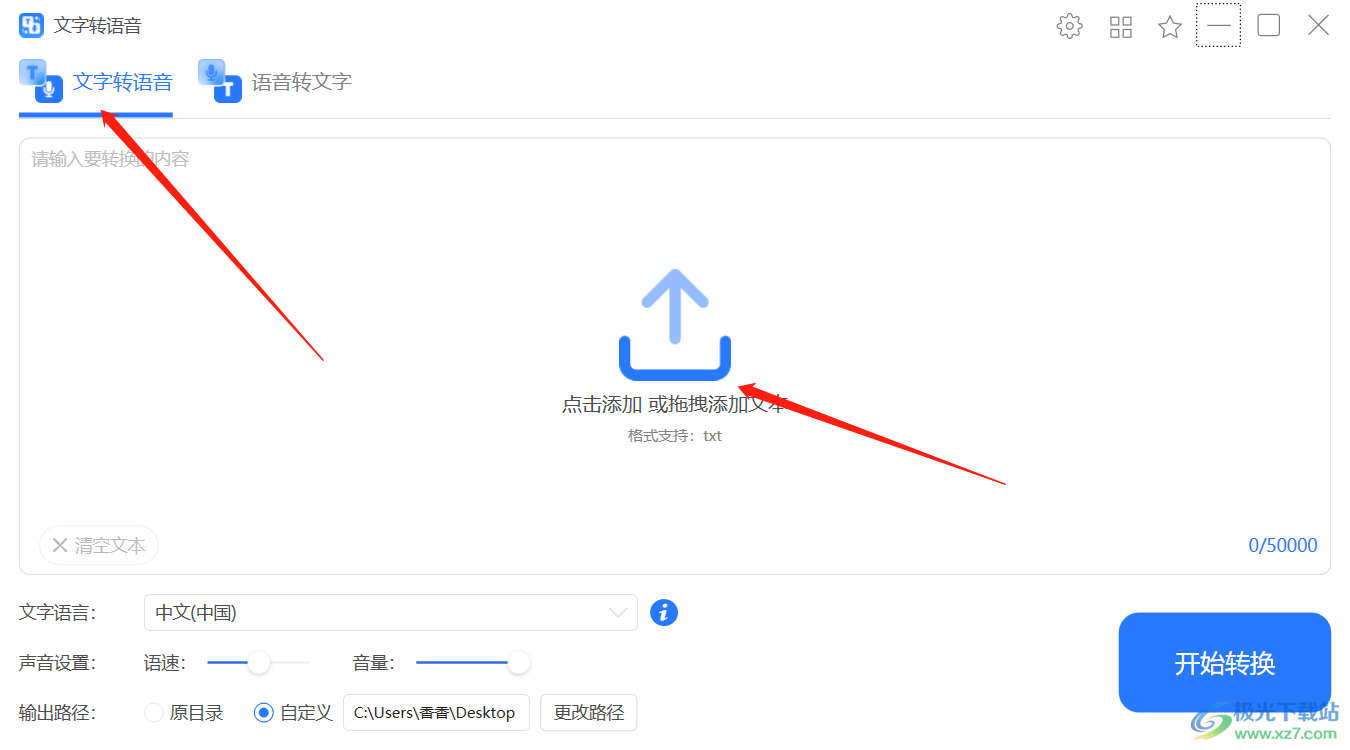Open the 文字语言 dropdown 中文(中国)

click(390, 613)
